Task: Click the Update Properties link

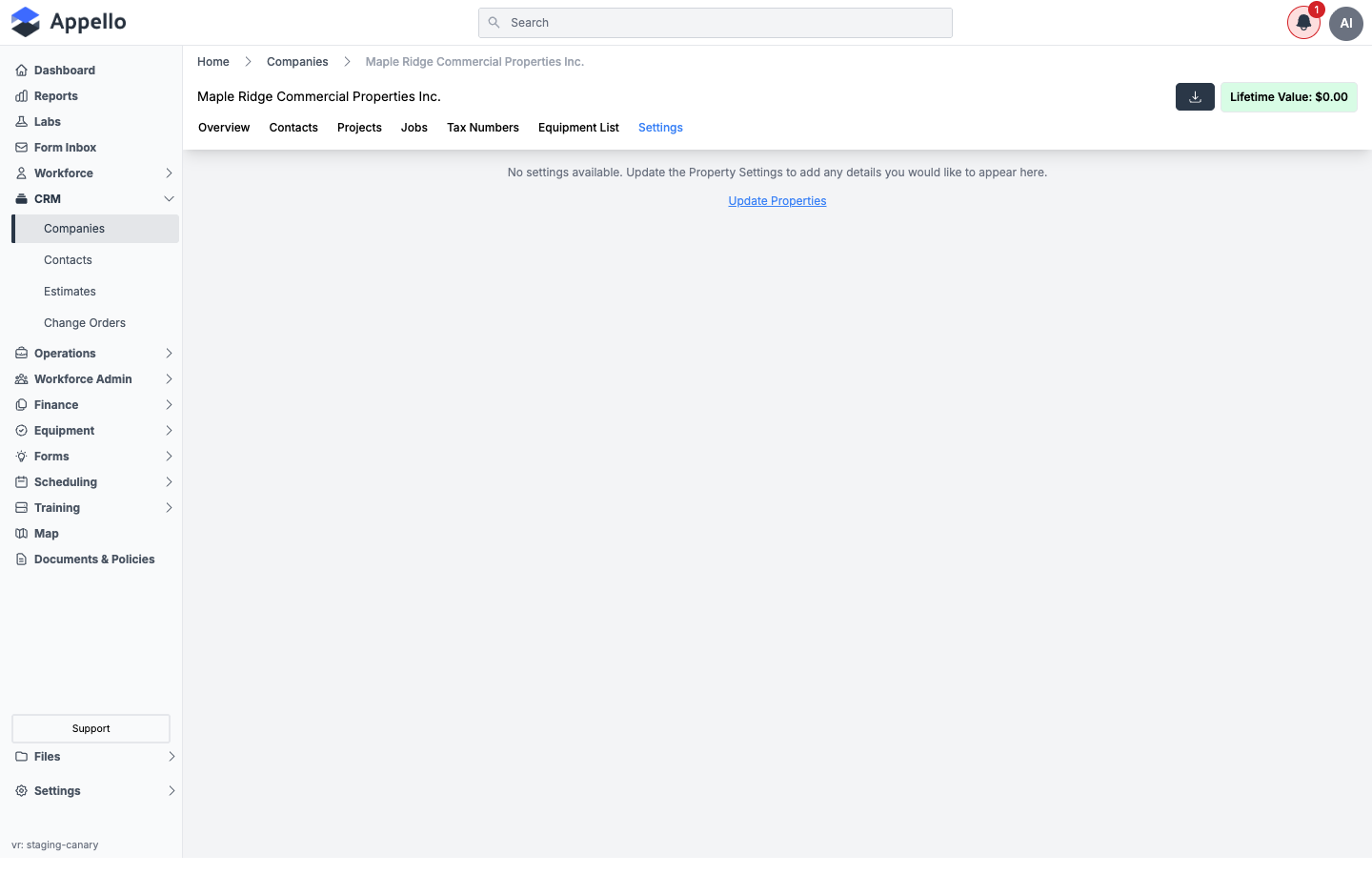Action: (777, 201)
